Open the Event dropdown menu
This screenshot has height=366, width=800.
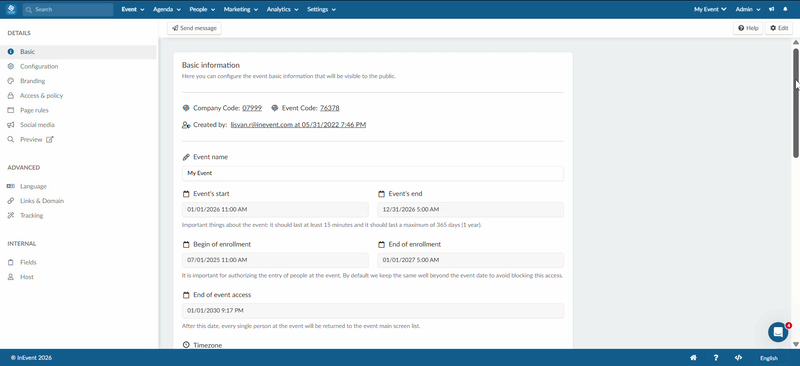coord(133,9)
